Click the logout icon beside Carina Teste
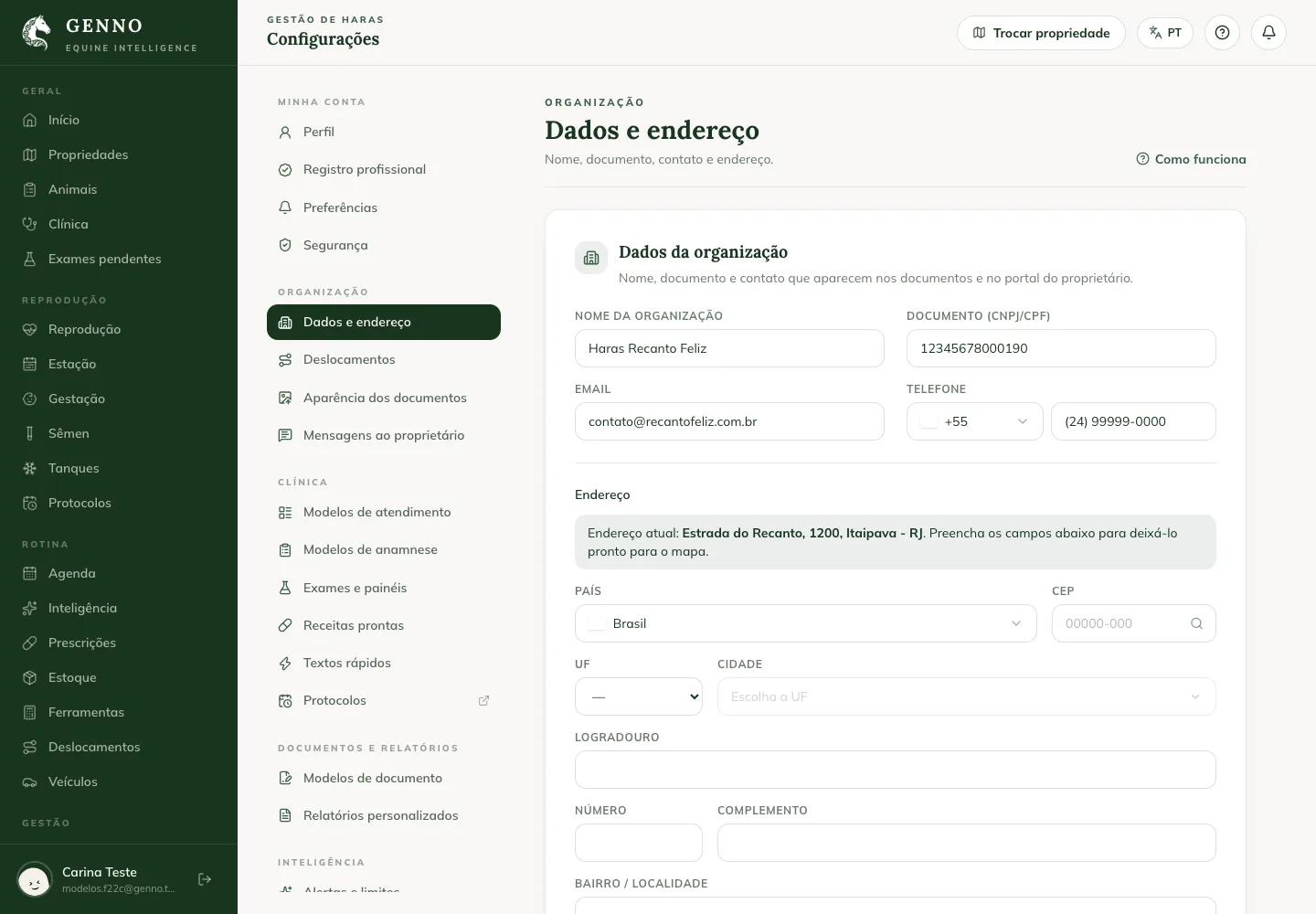This screenshot has height=914, width=1316. [x=205, y=879]
